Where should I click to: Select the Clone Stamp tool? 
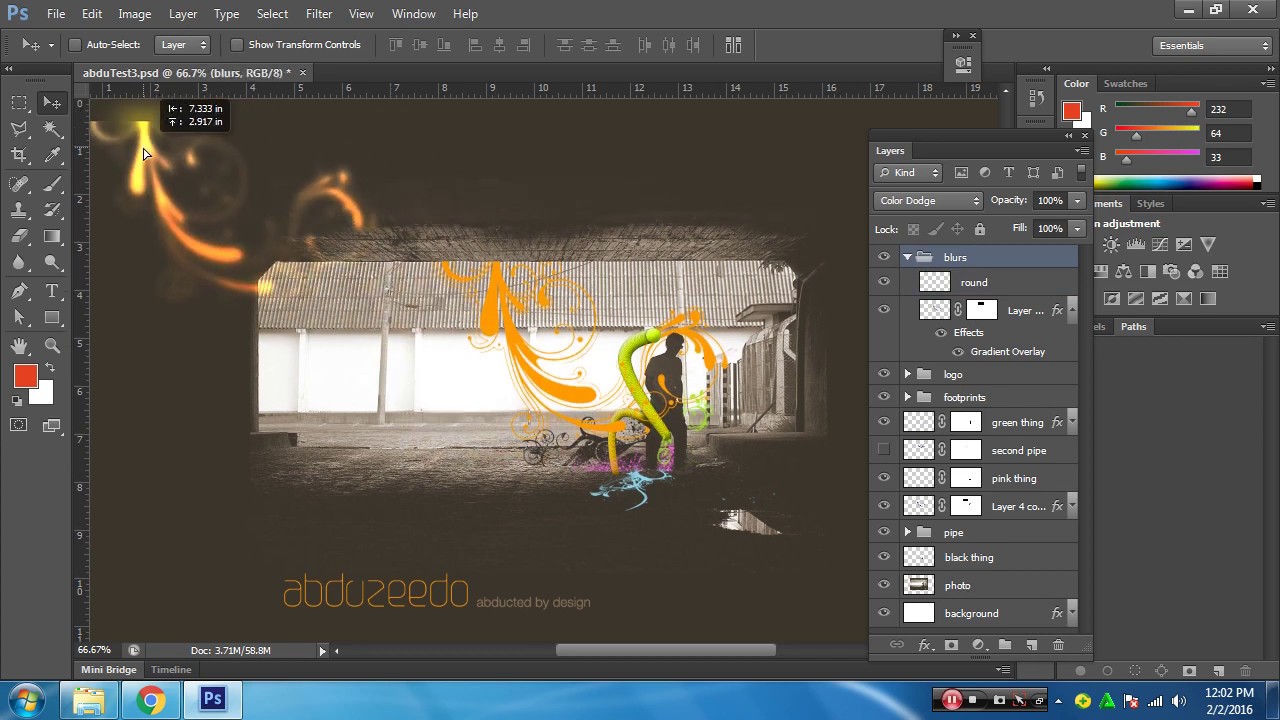tap(19, 210)
